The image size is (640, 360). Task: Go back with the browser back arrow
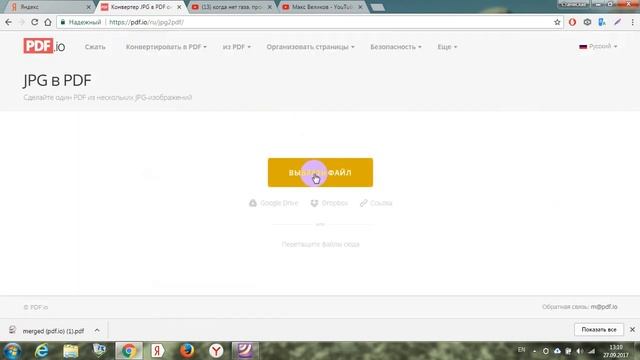point(9,22)
